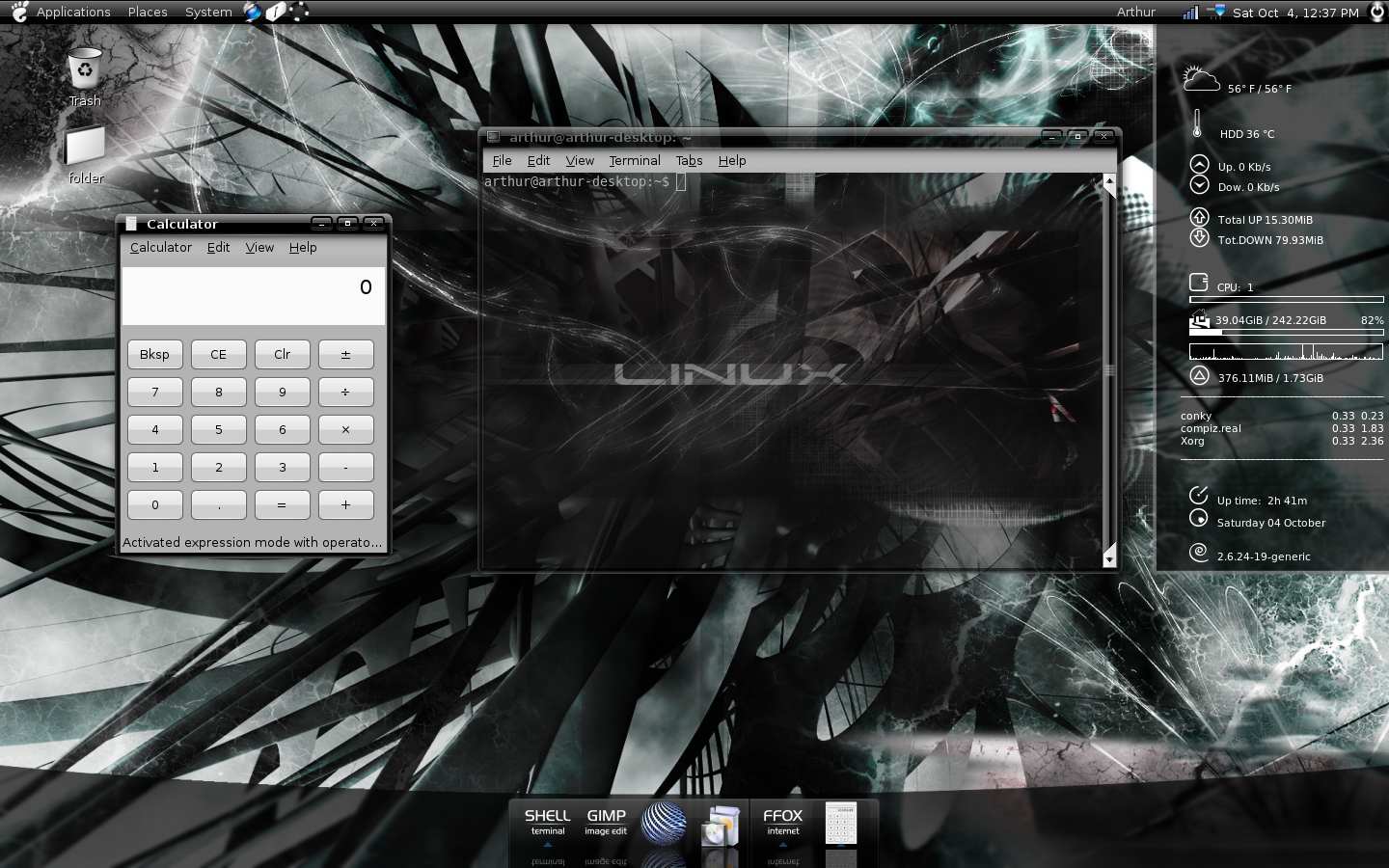This screenshot has height=868, width=1389.
Task: Open the terminal's Edit menu
Action: tap(538, 160)
